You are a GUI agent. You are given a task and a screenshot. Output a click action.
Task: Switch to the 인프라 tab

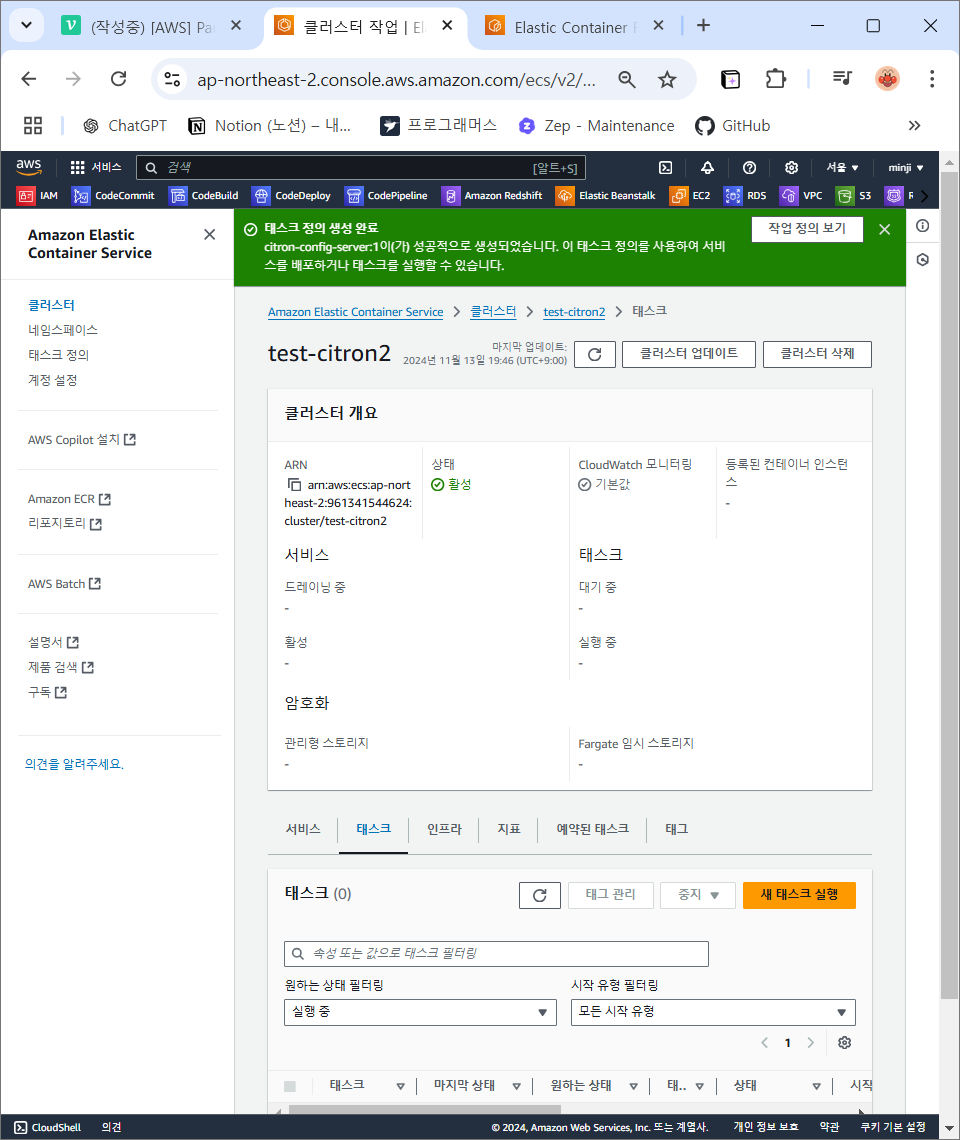pyautogui.click(x=444, y=830)
